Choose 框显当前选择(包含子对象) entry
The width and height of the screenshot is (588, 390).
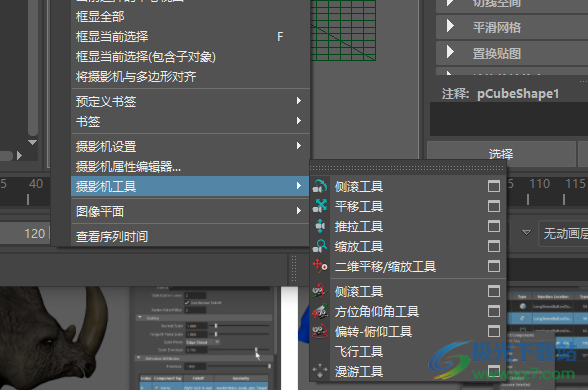click(190, 57)
